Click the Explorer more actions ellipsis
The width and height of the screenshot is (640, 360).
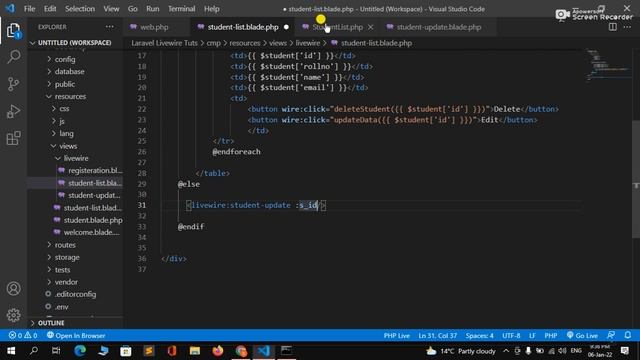pos(110,27)
